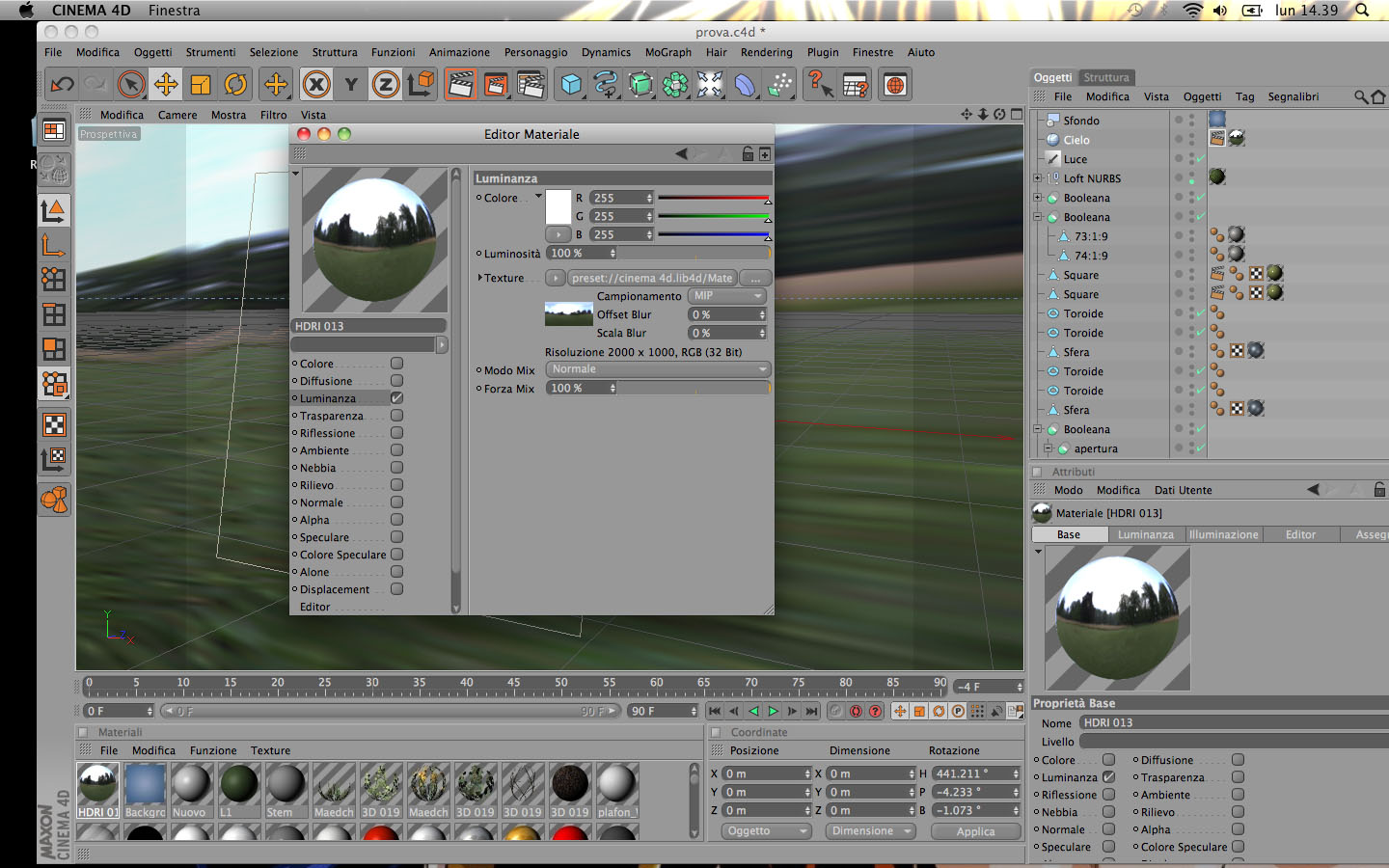Open Render Settings icon
The image size is (1389, 868).
point(531,85)
